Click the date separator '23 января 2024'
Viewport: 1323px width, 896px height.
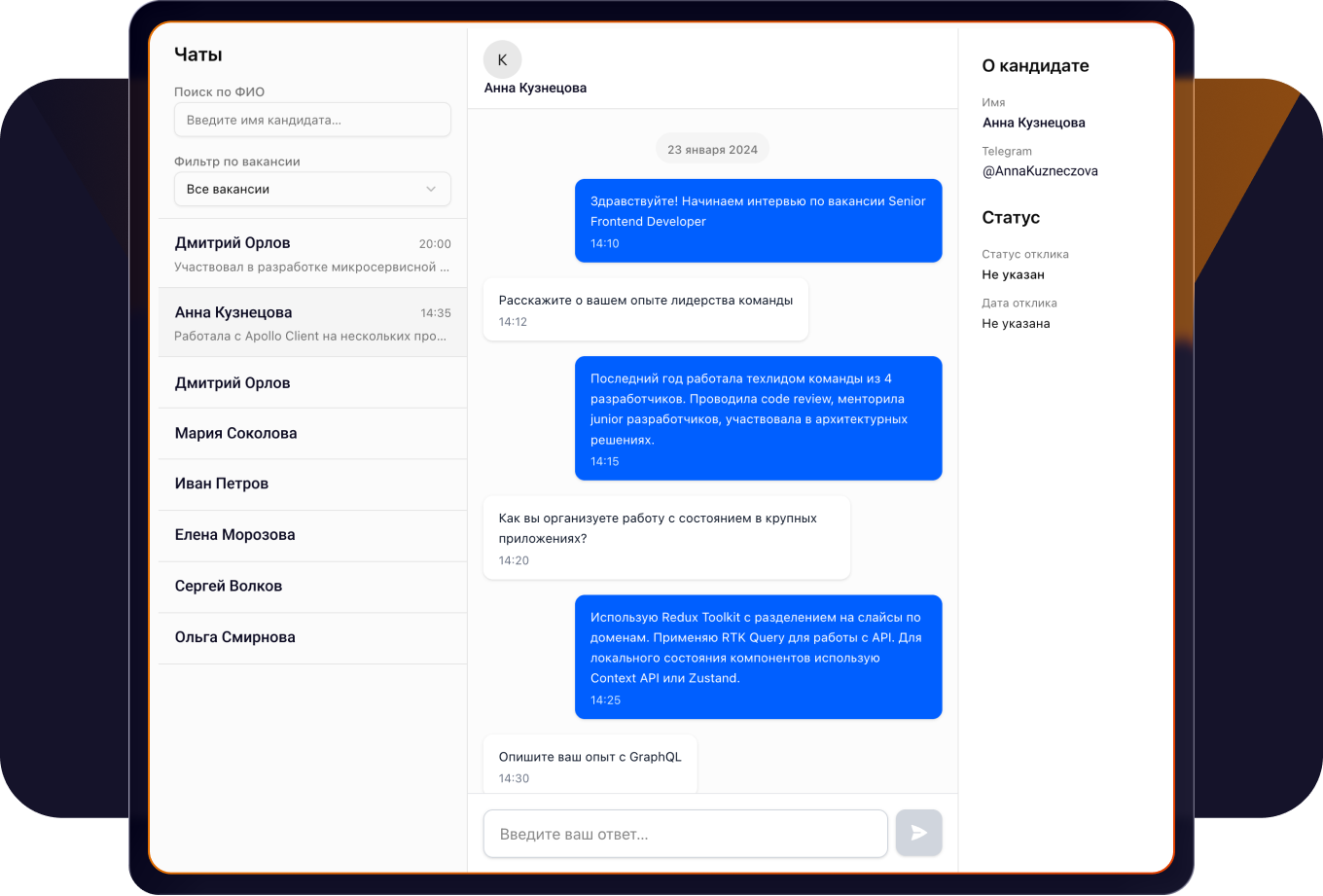coord(711,148)
